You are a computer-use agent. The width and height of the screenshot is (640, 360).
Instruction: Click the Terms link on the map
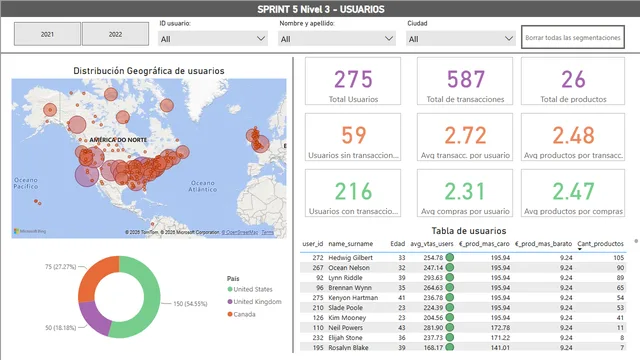267,232
